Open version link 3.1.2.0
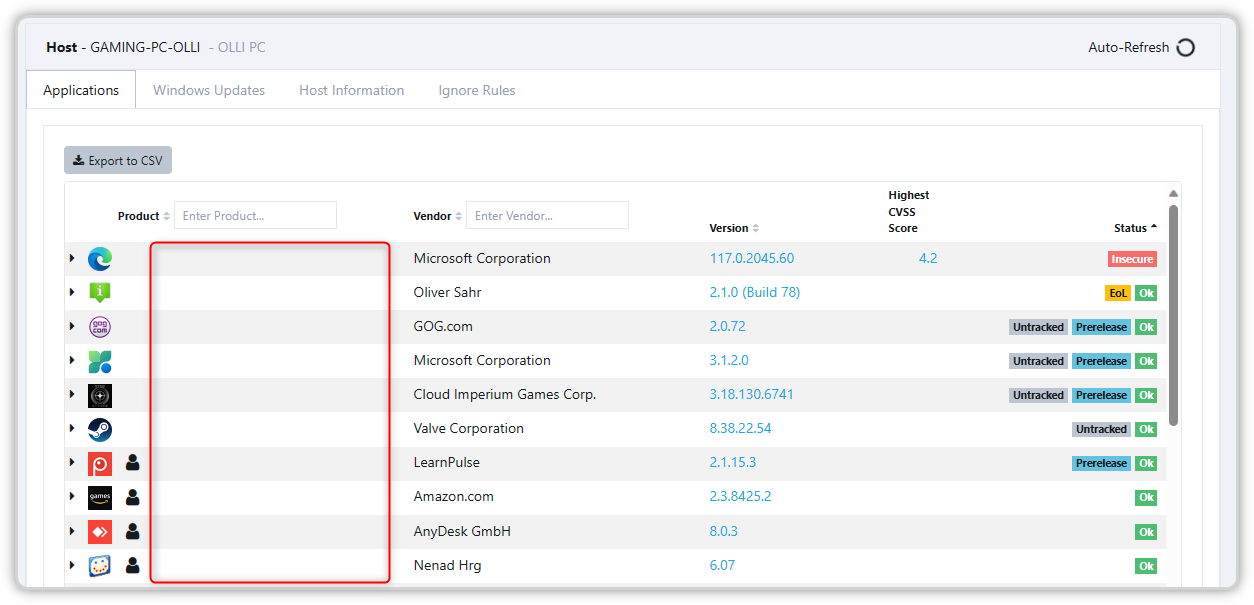 point(729,360)
